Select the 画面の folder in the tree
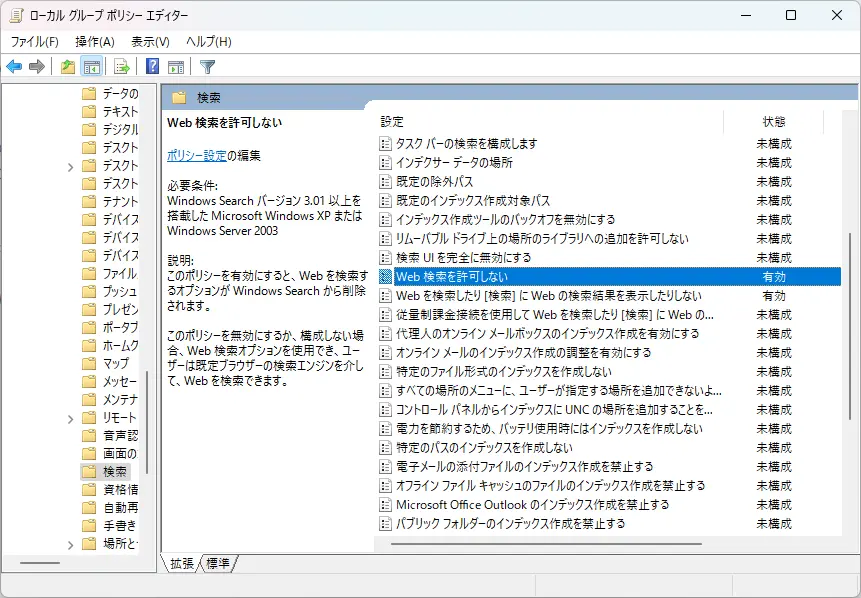 120,454
